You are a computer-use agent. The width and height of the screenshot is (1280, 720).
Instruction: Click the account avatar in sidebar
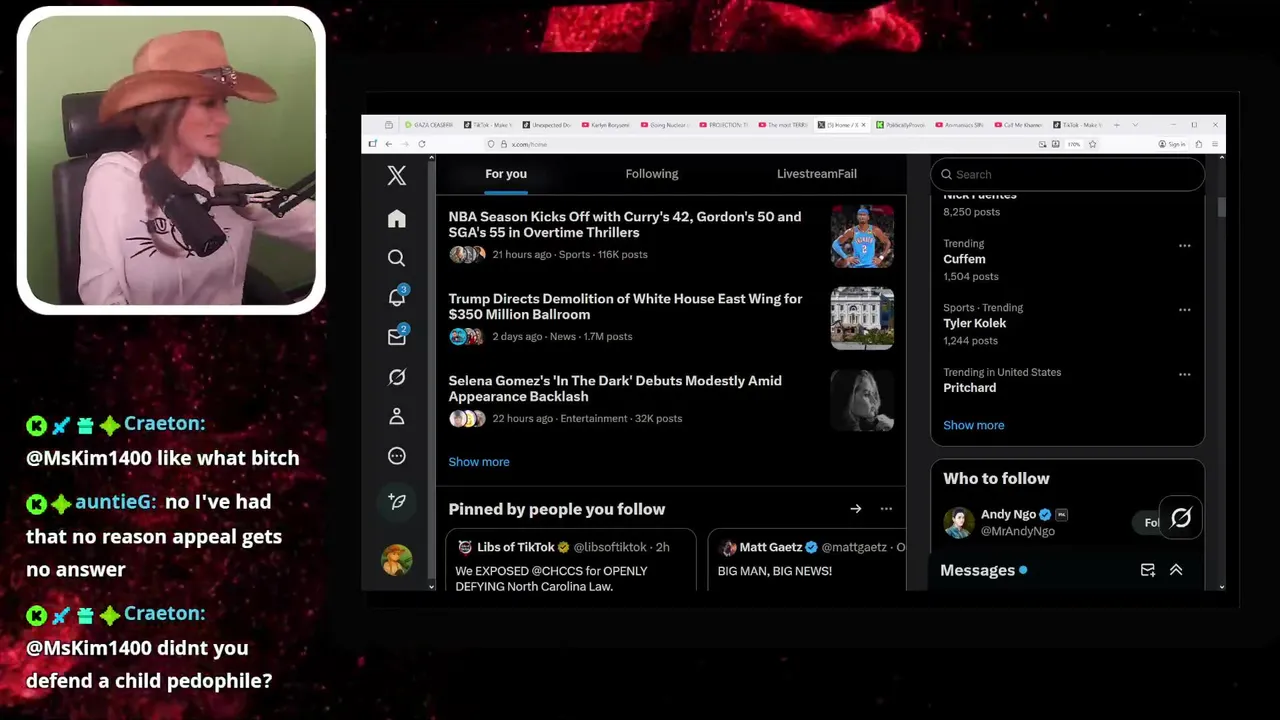tap(397, 560)
